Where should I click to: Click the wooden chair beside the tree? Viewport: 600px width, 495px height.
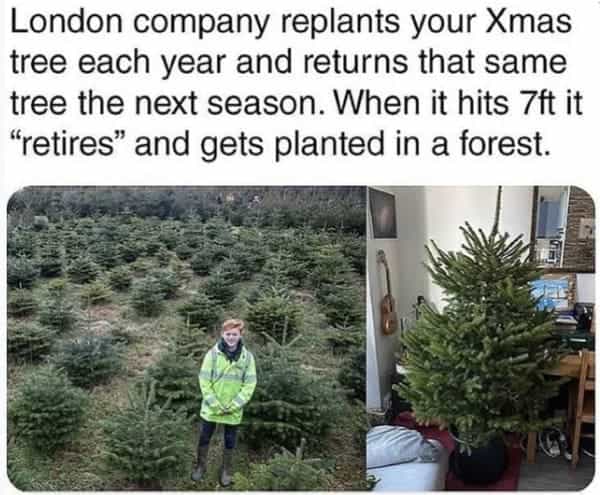[580, 405]
